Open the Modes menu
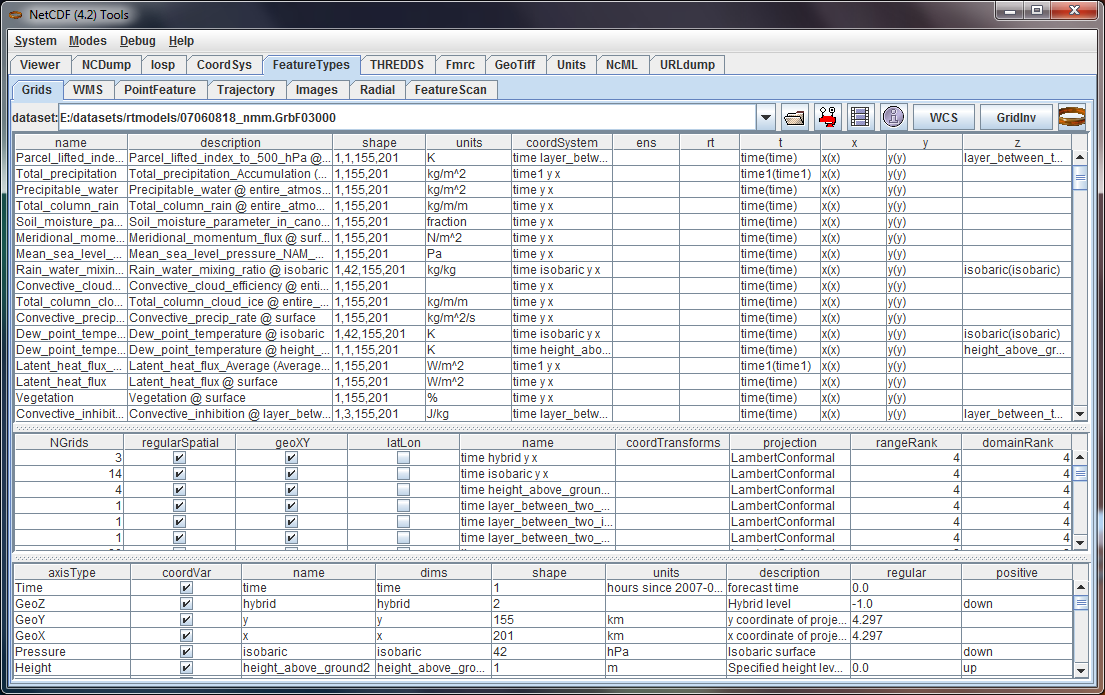The height and width of the screenshot is (695, 1105). [88, 41]
